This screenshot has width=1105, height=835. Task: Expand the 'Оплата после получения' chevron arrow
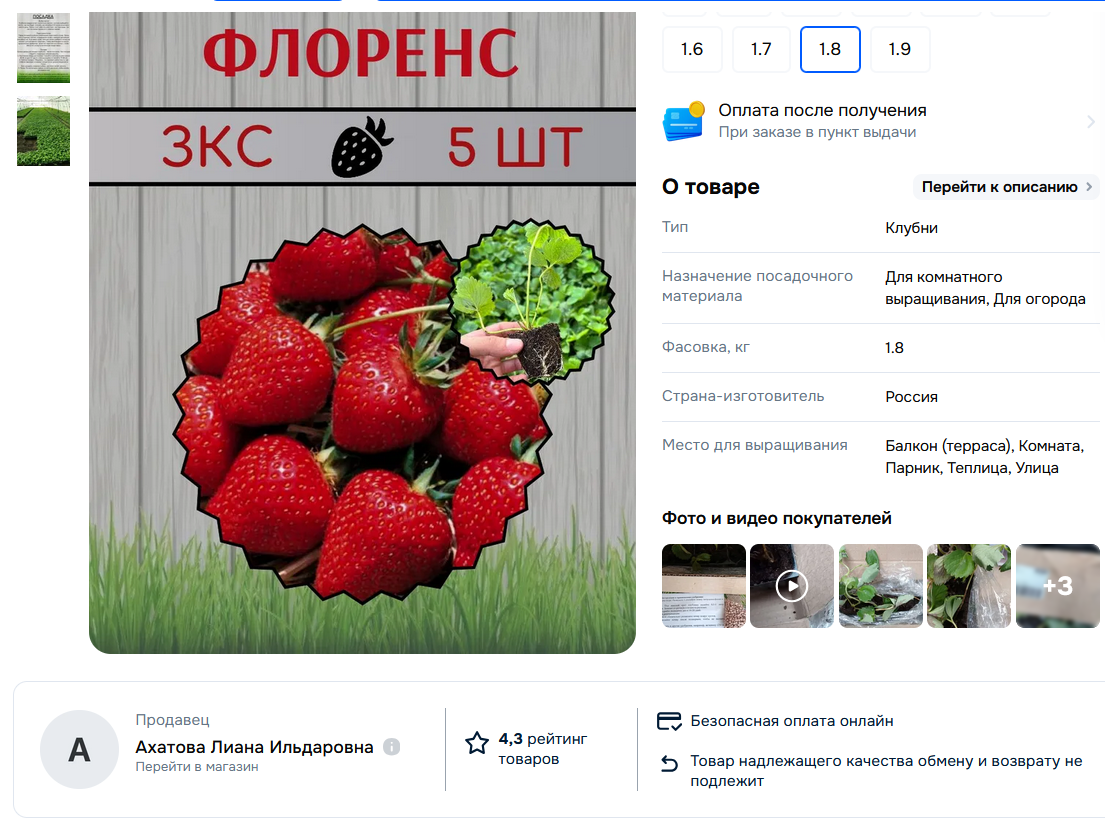1091,122
